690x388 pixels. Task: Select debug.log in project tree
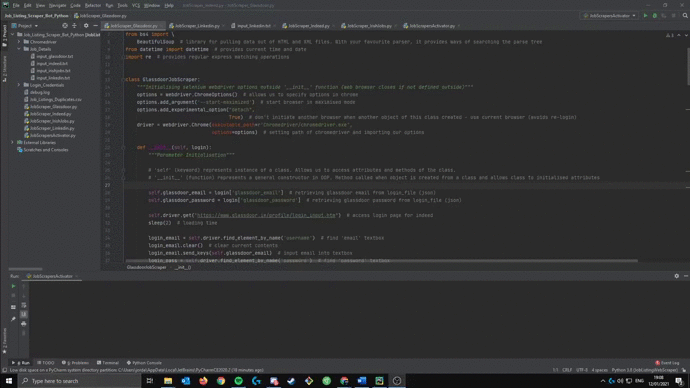point(40,92)
